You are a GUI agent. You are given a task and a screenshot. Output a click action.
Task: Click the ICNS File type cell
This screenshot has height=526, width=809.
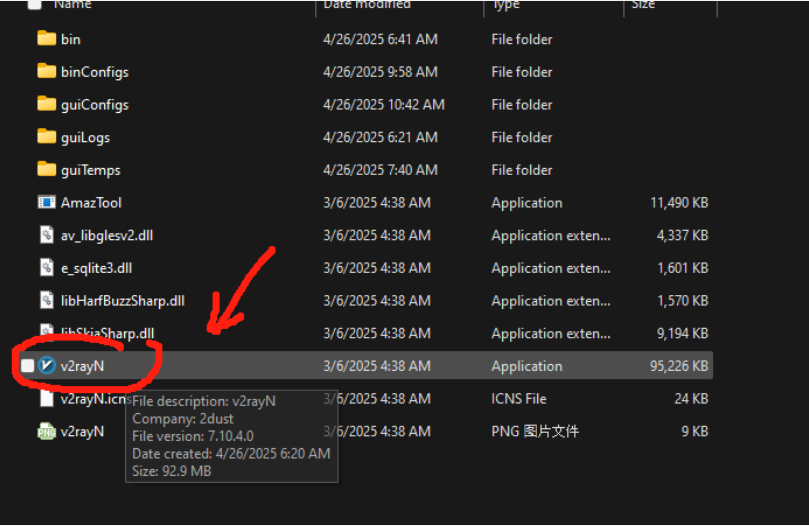coord(519,399)
